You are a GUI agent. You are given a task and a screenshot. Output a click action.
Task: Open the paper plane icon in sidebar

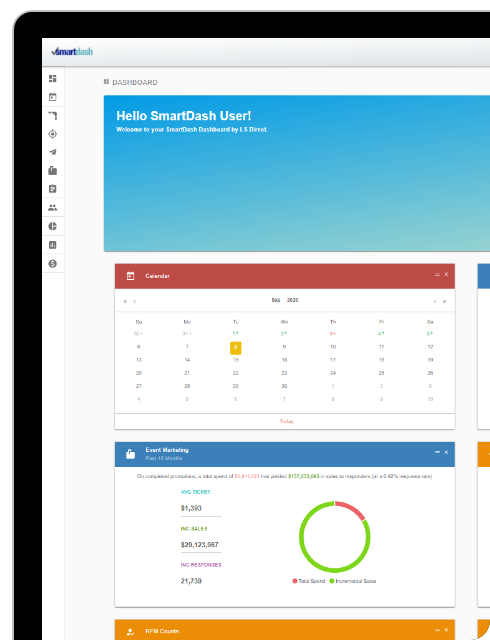53,152
